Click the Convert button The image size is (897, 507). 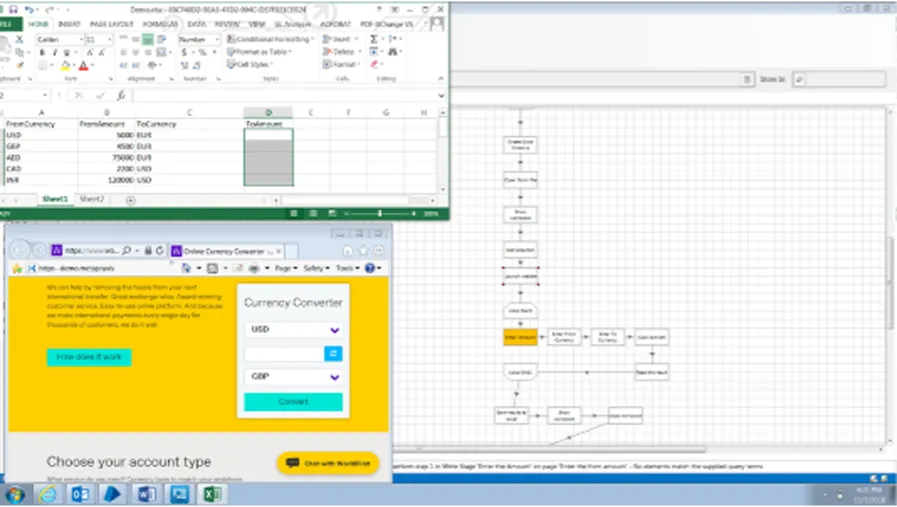tap(293, 402)
